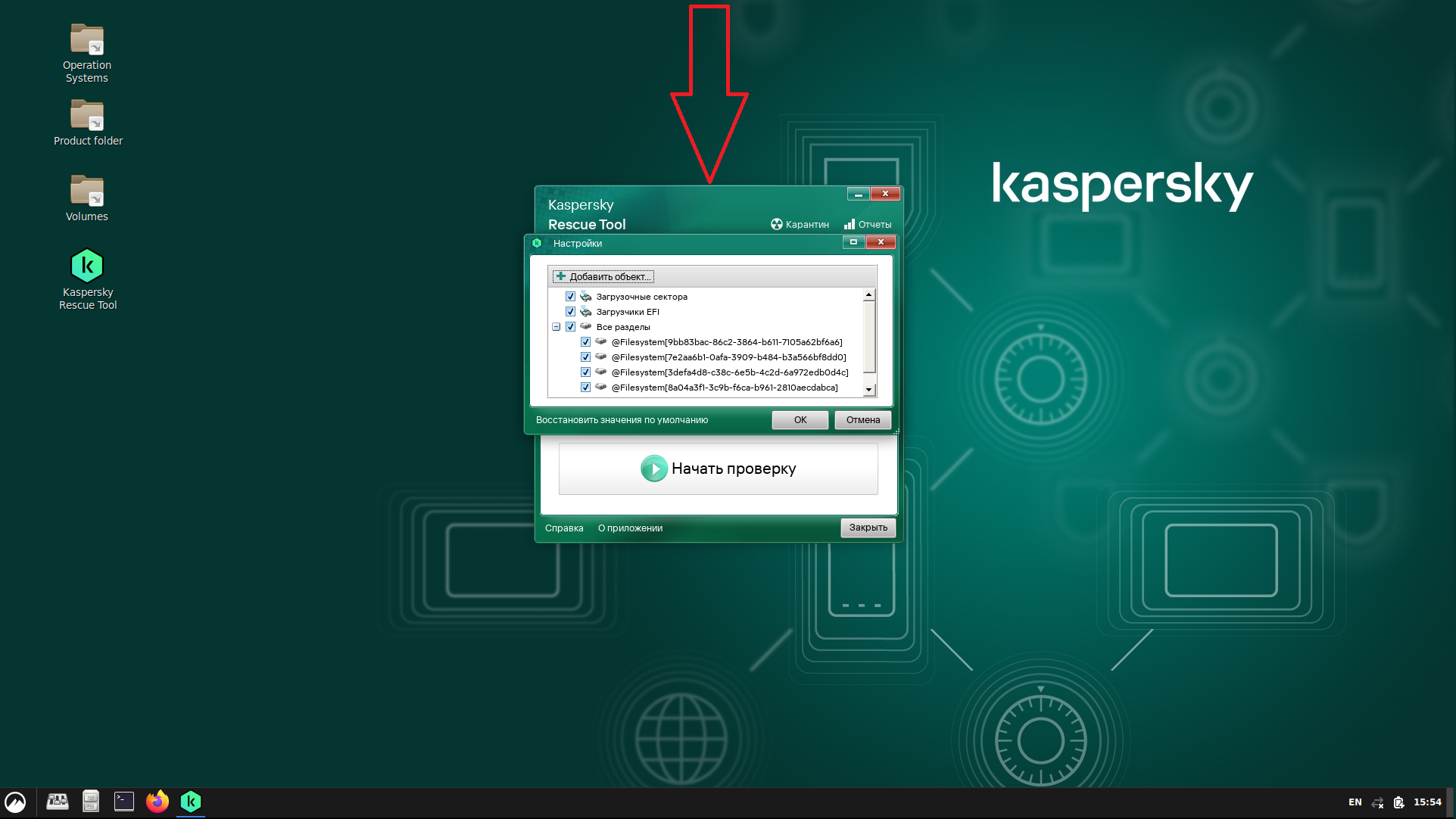Select Загрузочные сектора row text
Screen dimensions: 1456x819
[x=642, y=297]
